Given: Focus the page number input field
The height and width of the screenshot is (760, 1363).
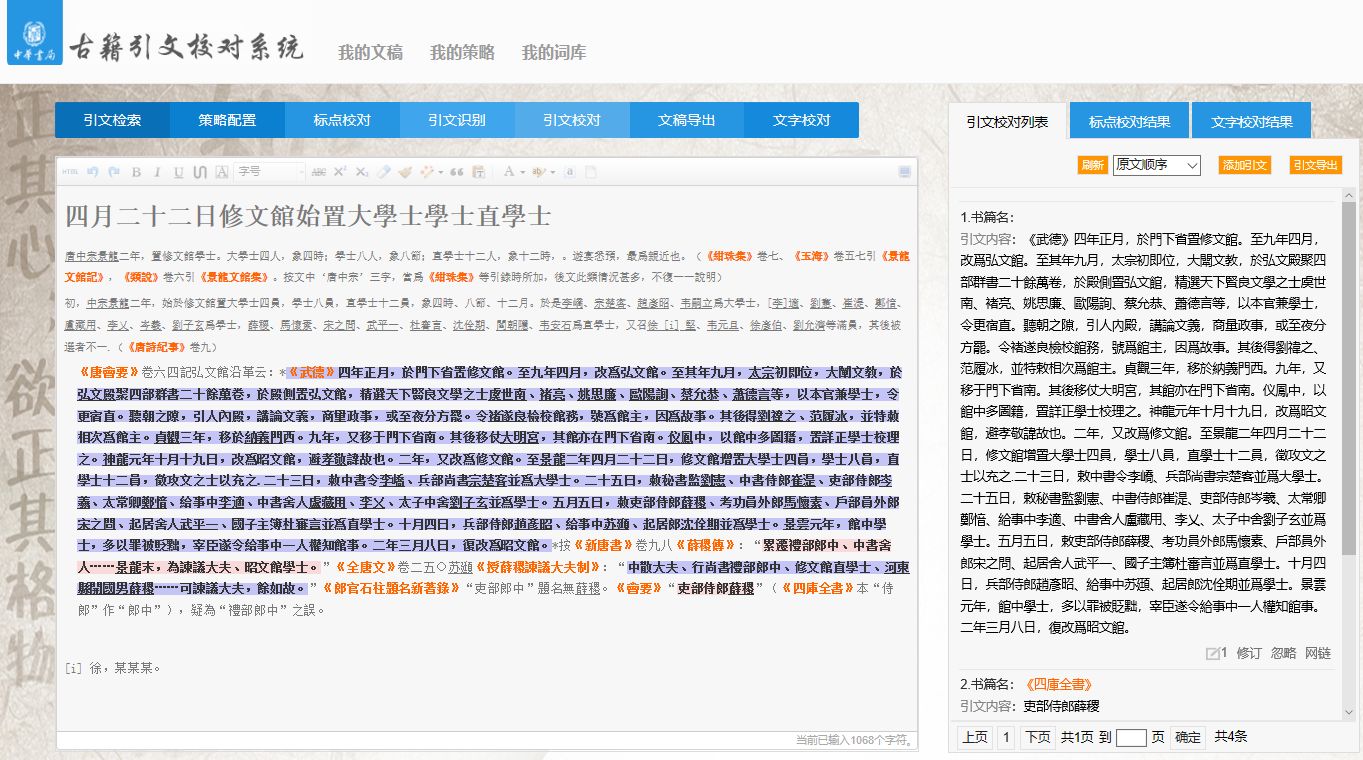Looking at the screenshot, I should (x=1131, y=738).
